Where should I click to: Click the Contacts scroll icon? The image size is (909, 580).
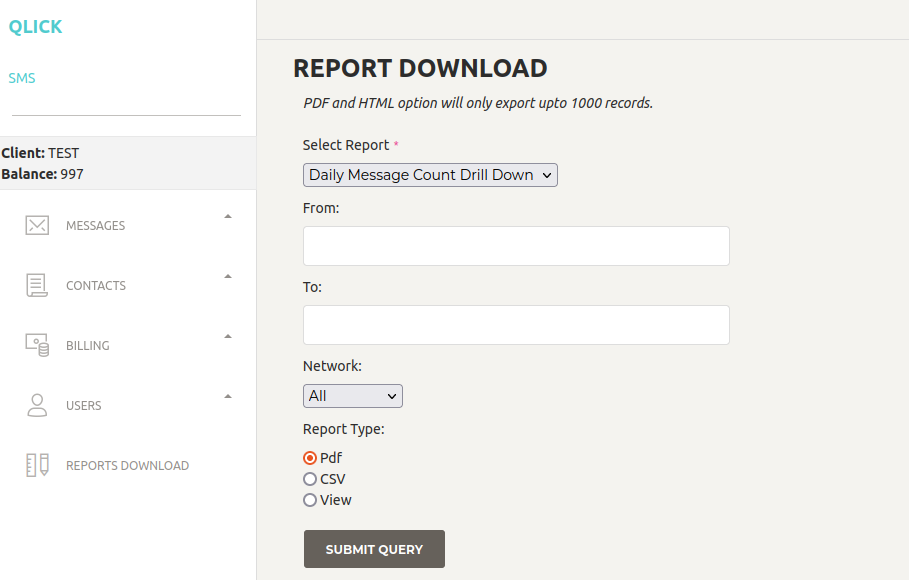click(37, 285)
